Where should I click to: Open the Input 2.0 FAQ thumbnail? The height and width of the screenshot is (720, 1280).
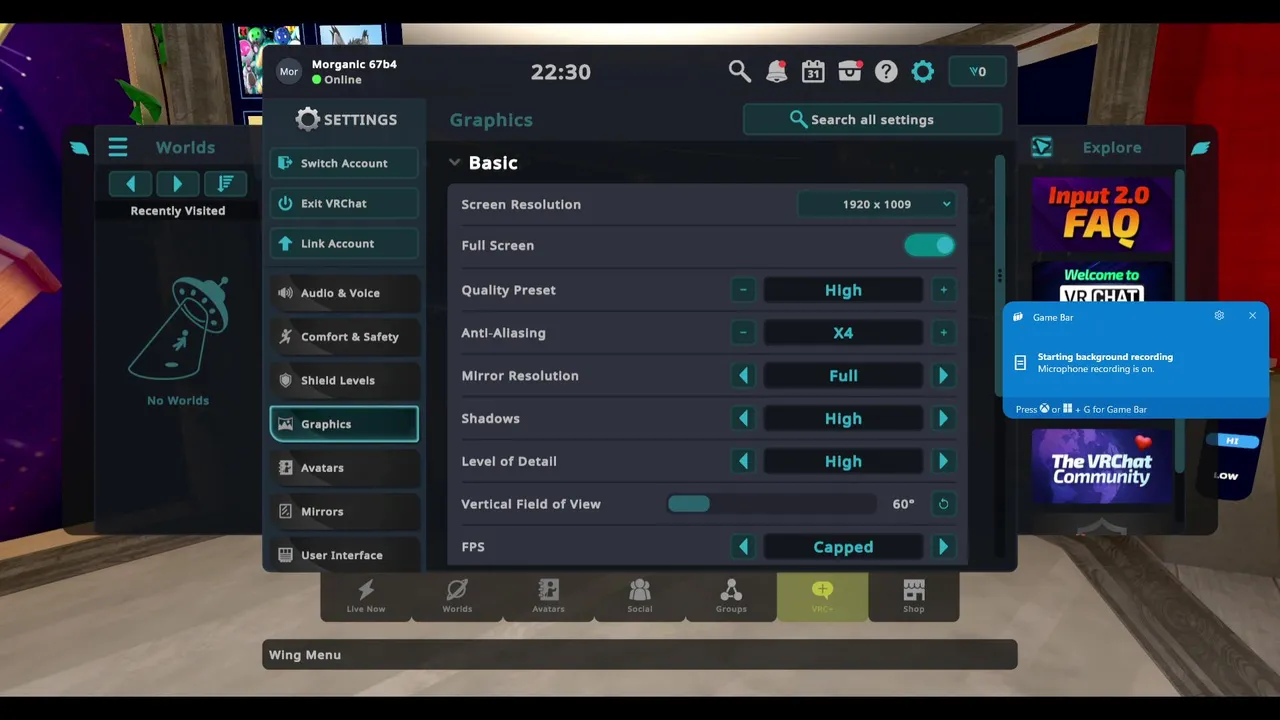click(x=1101, y=214)
